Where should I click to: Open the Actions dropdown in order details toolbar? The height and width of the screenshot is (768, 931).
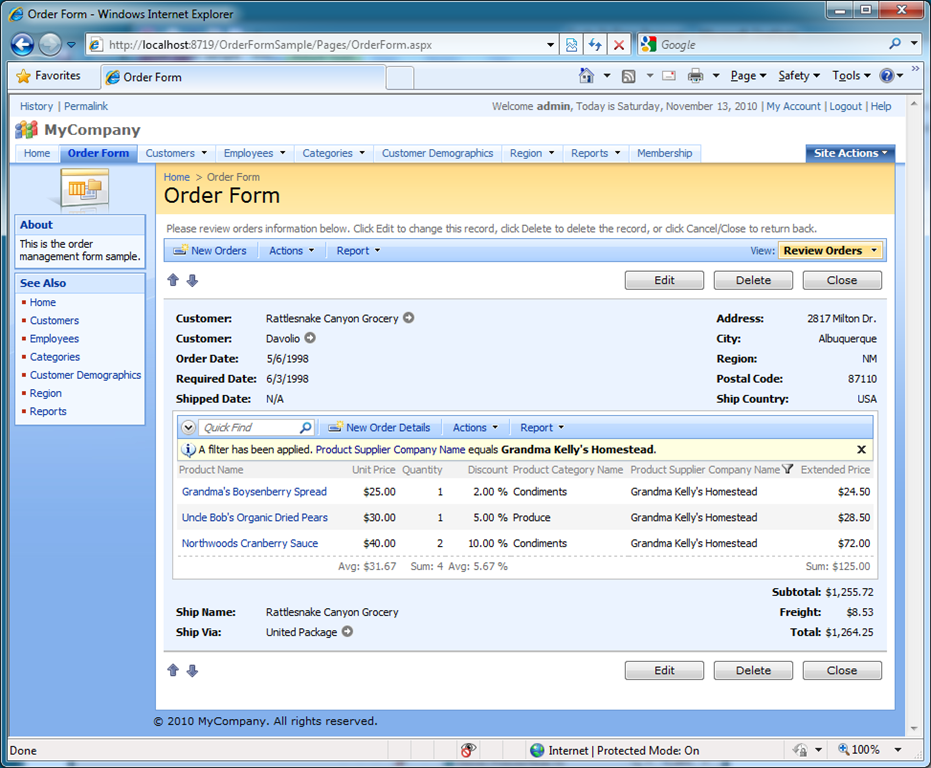(x=475, y=428)
